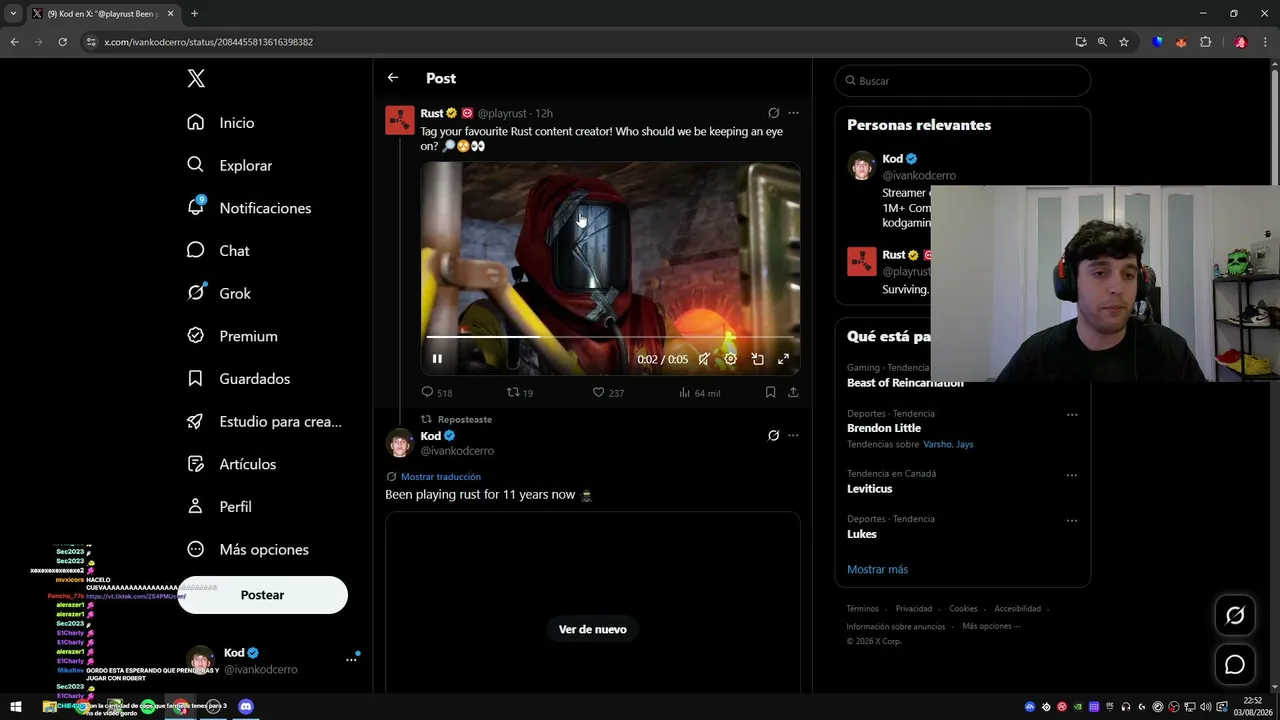The width and height of the screenshot is (1280, 720).
Task: Open options for Lukes trend
Action: pyautogui.click(x=1072, y=520)
